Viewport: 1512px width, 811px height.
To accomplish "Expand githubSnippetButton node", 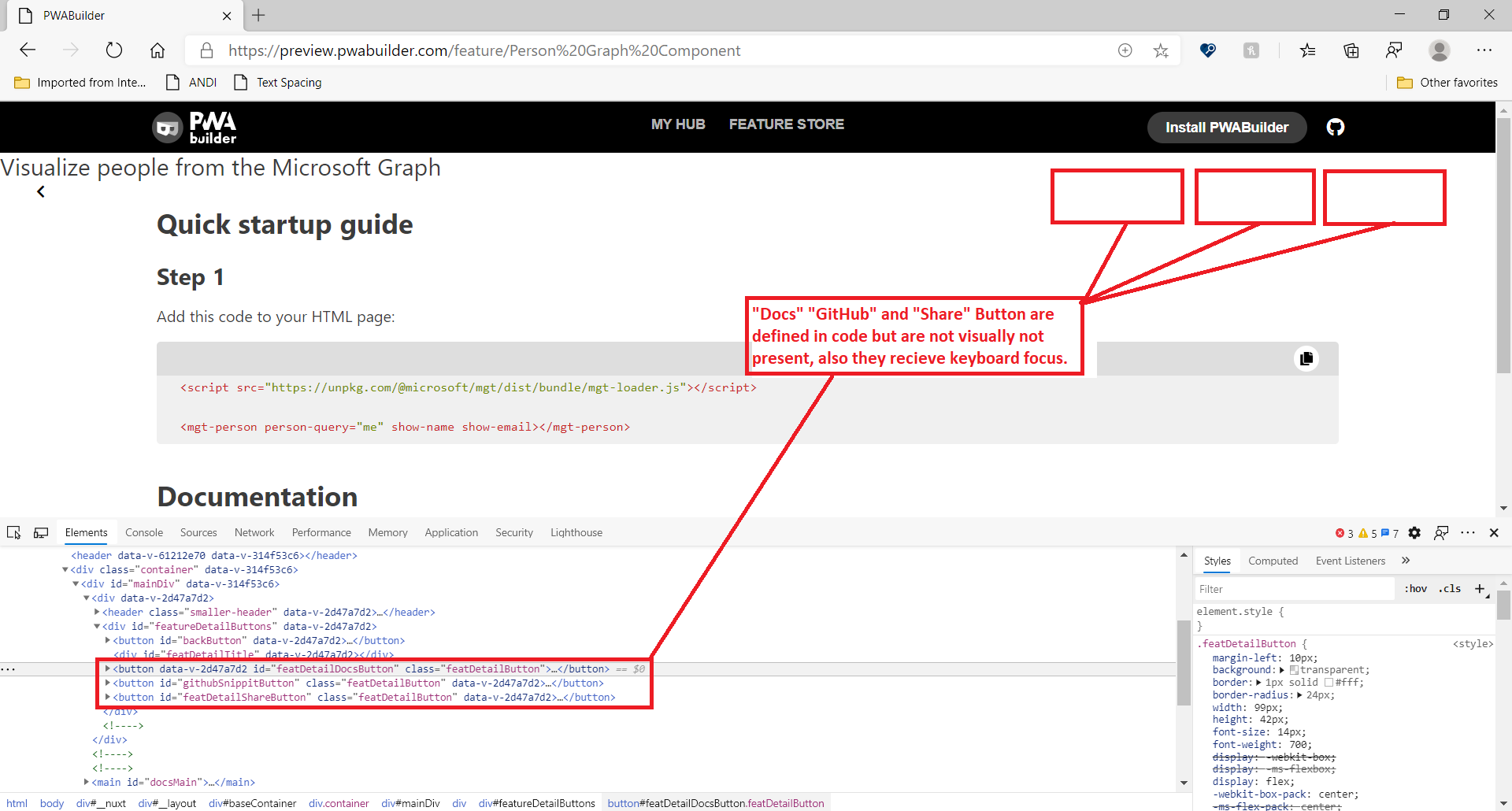I will coord(108,683).
